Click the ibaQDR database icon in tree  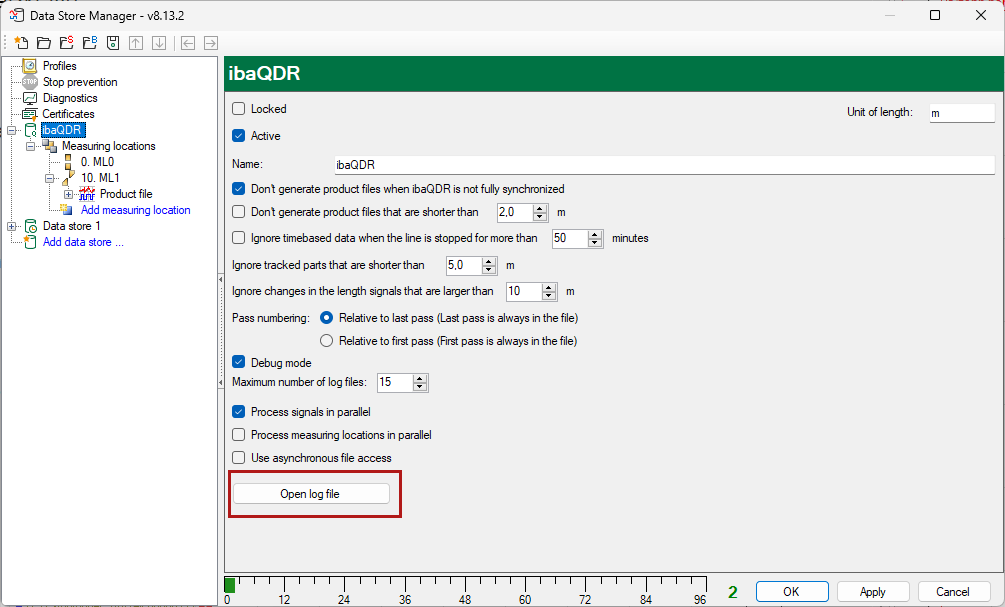(30, 130)
